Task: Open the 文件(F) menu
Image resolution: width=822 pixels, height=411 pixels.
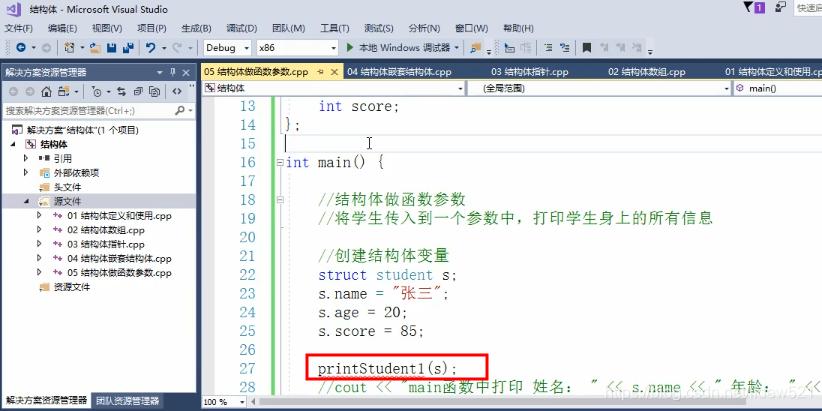Action: click(18, 28)
